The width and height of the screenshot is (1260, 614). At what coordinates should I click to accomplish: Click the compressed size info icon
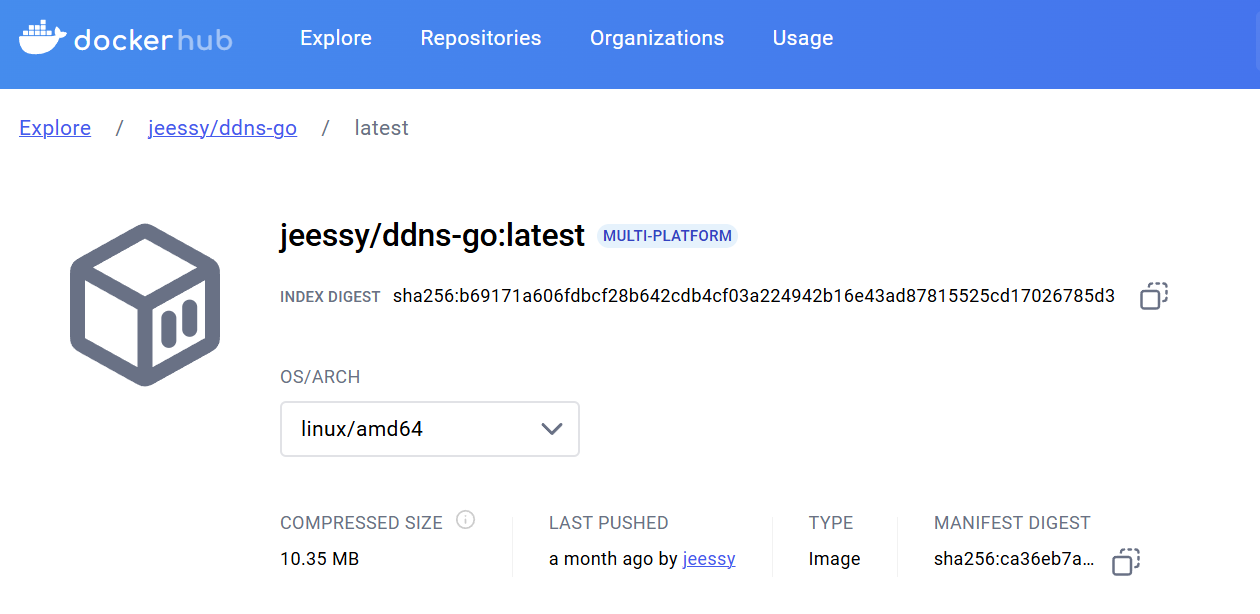pos(465,520)
